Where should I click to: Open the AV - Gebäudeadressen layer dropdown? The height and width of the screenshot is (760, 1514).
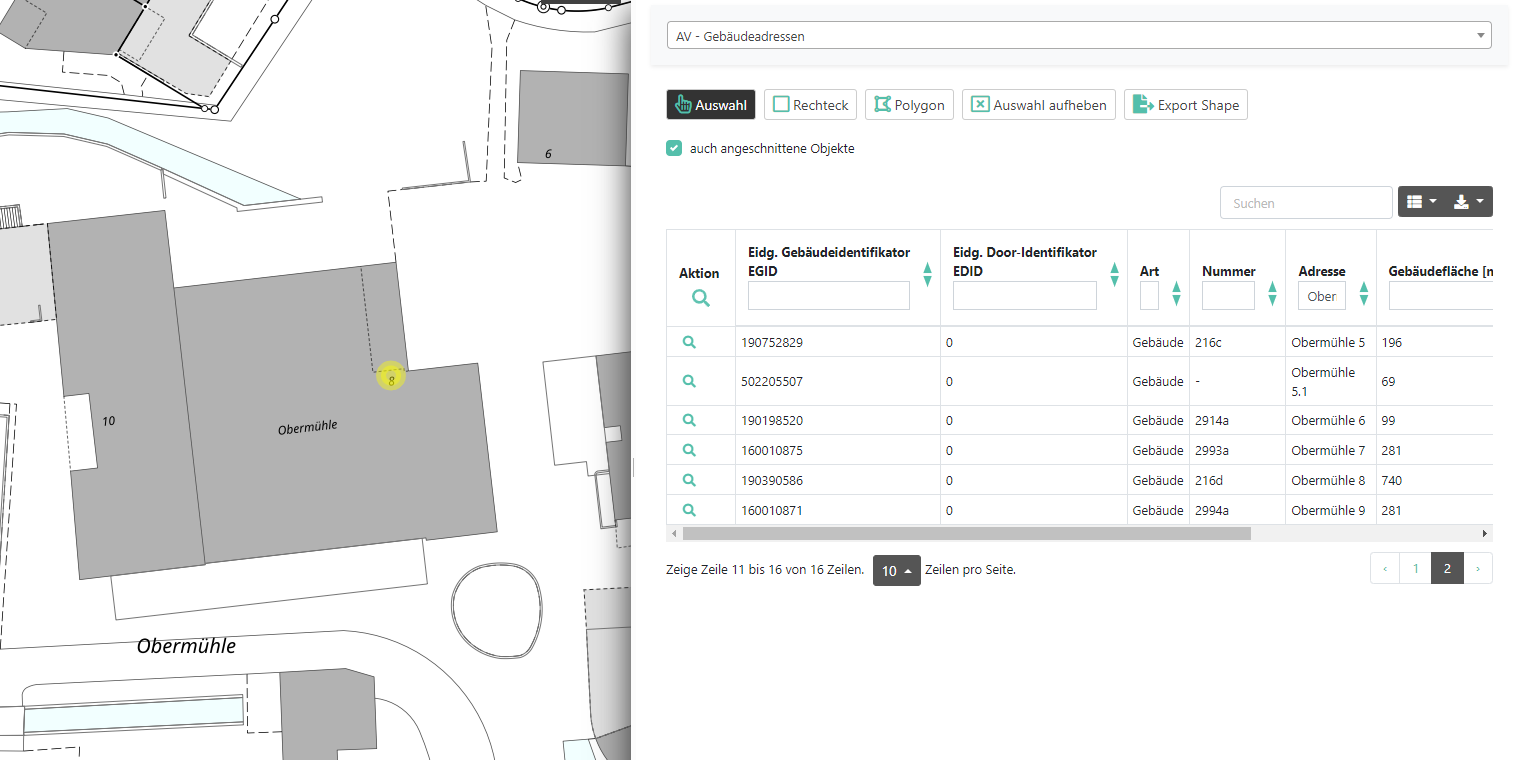1079,36
